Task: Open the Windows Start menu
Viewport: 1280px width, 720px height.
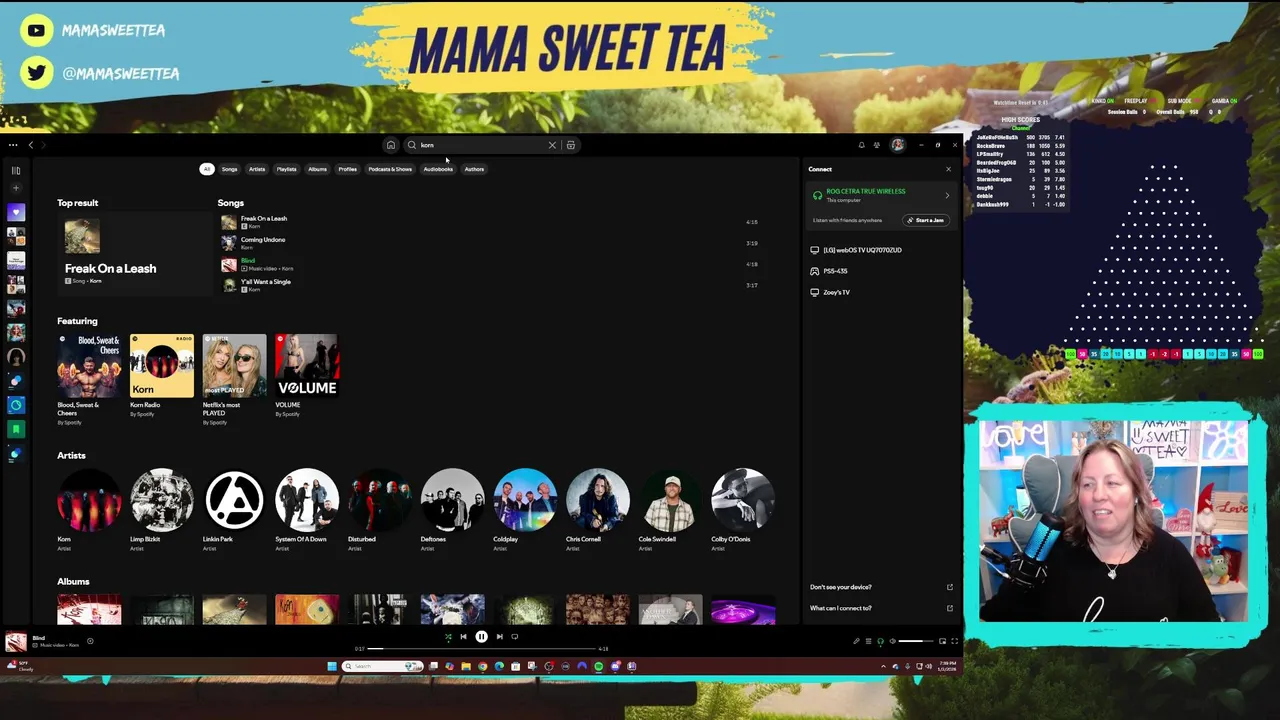Action: 332,666
